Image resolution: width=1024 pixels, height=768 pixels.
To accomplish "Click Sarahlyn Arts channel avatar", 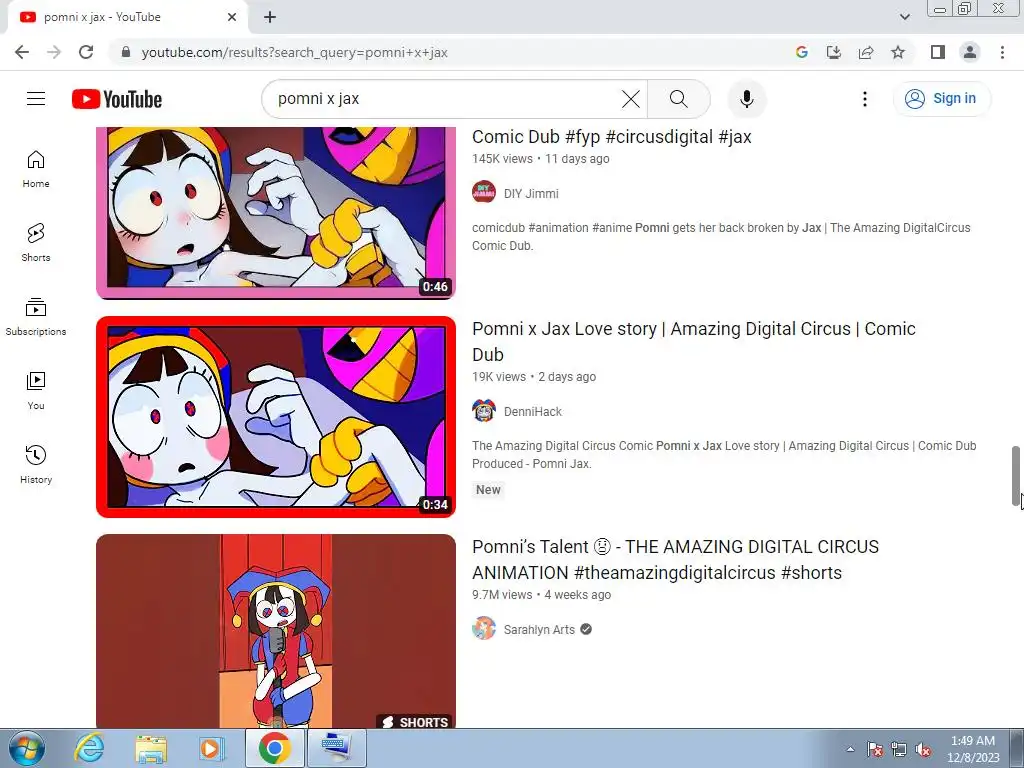I will (484, 628).
